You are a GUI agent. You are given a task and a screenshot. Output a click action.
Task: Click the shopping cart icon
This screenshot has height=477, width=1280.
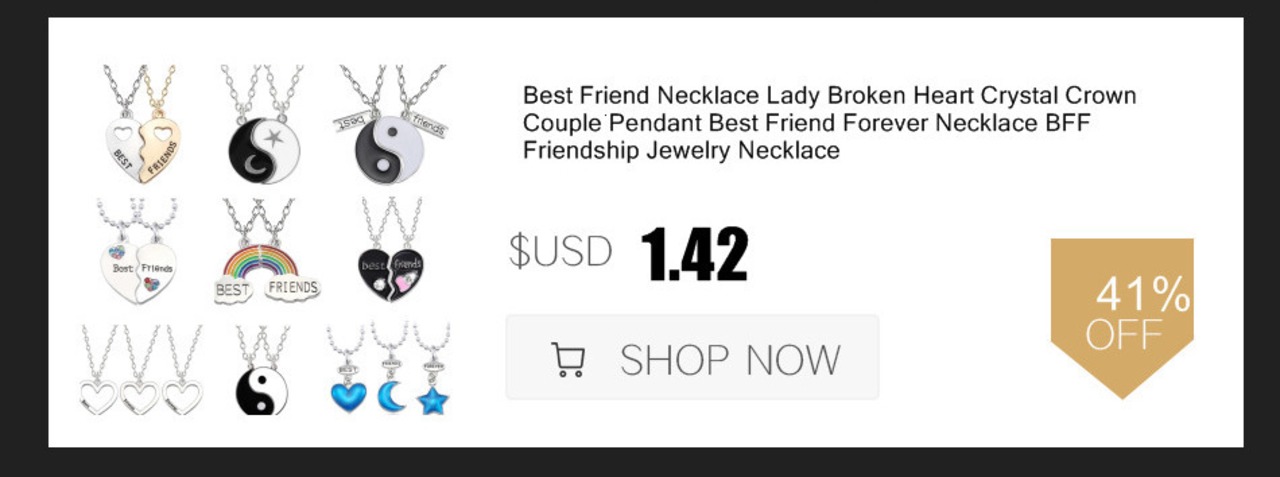pyautogui.click(x=568, y=359)
